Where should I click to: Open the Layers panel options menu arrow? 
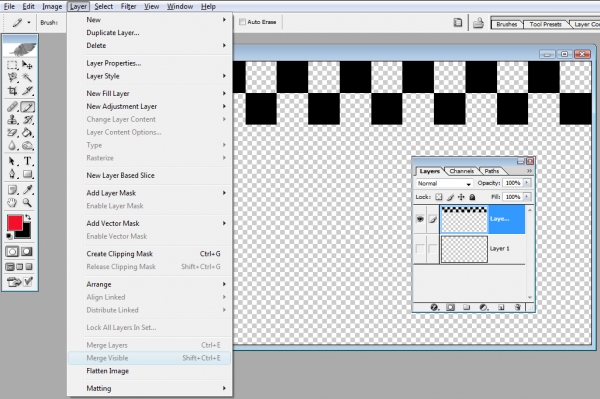tap(529, 171)
